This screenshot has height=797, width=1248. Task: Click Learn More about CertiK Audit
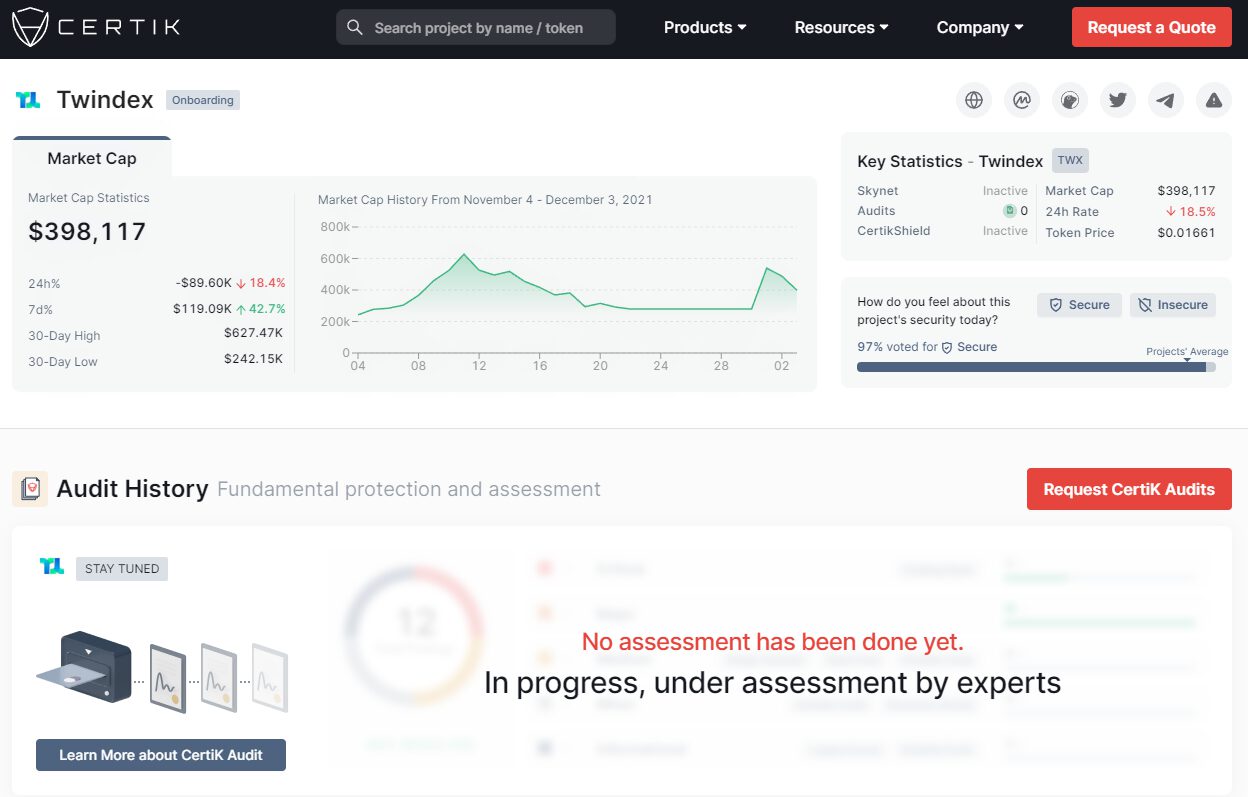pos(161,755)
